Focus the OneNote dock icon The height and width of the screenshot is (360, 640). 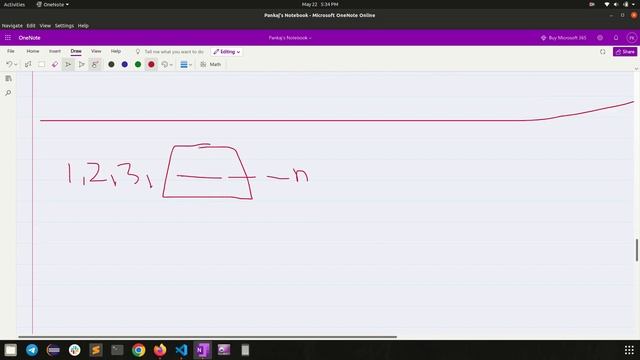202,350
